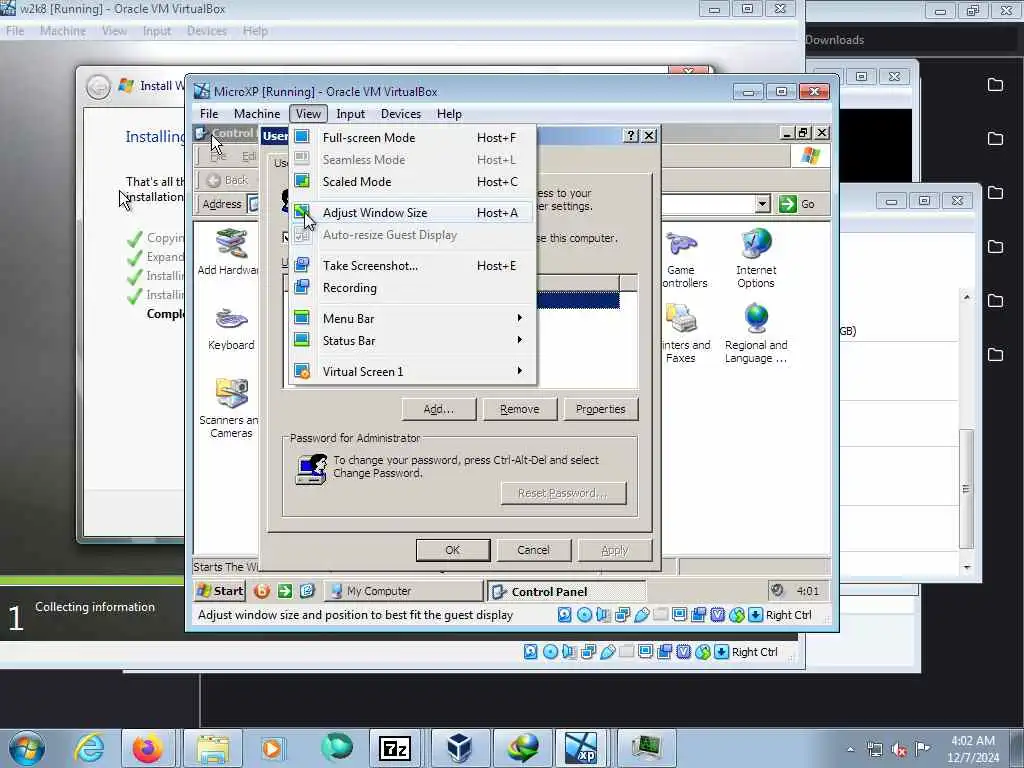Click the VirtualBox cube taskbar icon
The height and width of the screenshot is (768, 1024).
click(x=459, y=748)
